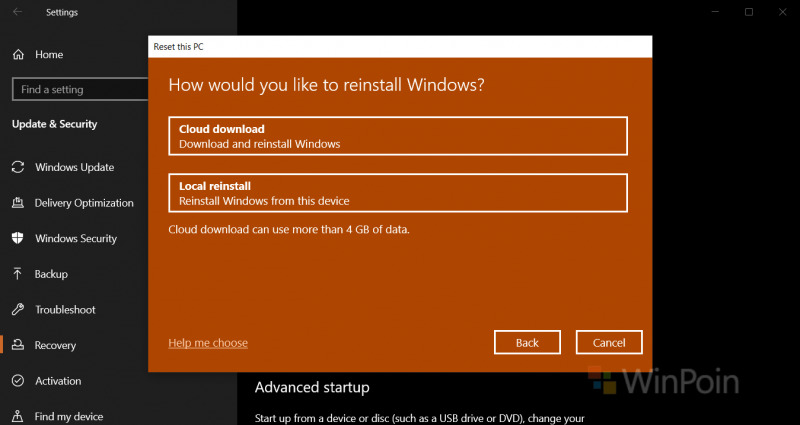This screenshot has width=800, height=425.
Task: Open Windows Security page
Action: click(76, 238)
